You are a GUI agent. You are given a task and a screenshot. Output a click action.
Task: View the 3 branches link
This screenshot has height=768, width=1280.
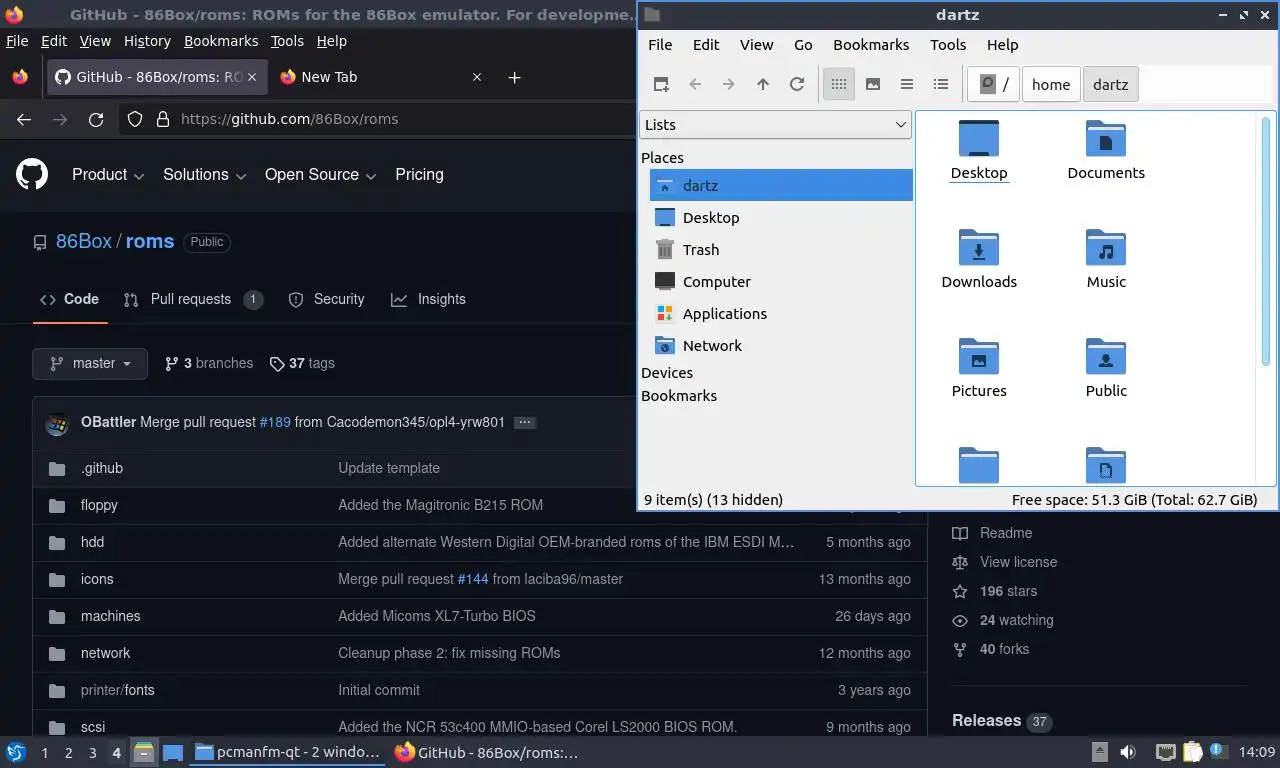pyautogui.click(x=208, y=363)
